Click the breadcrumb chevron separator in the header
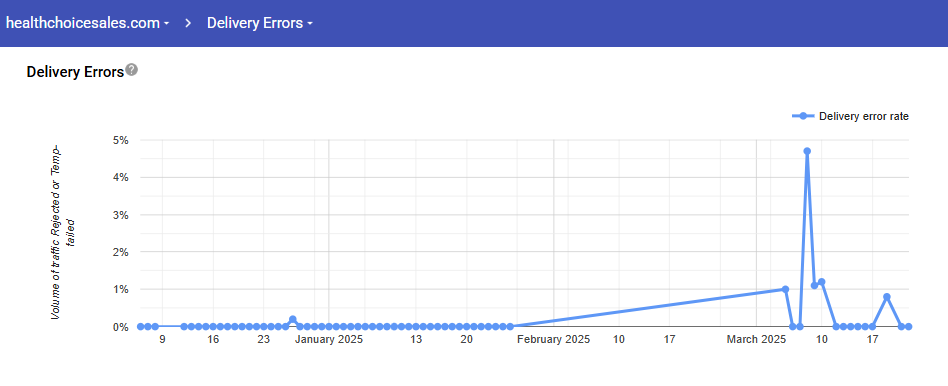Viewport: 948px width, 386px height. [x=189, y=23]
